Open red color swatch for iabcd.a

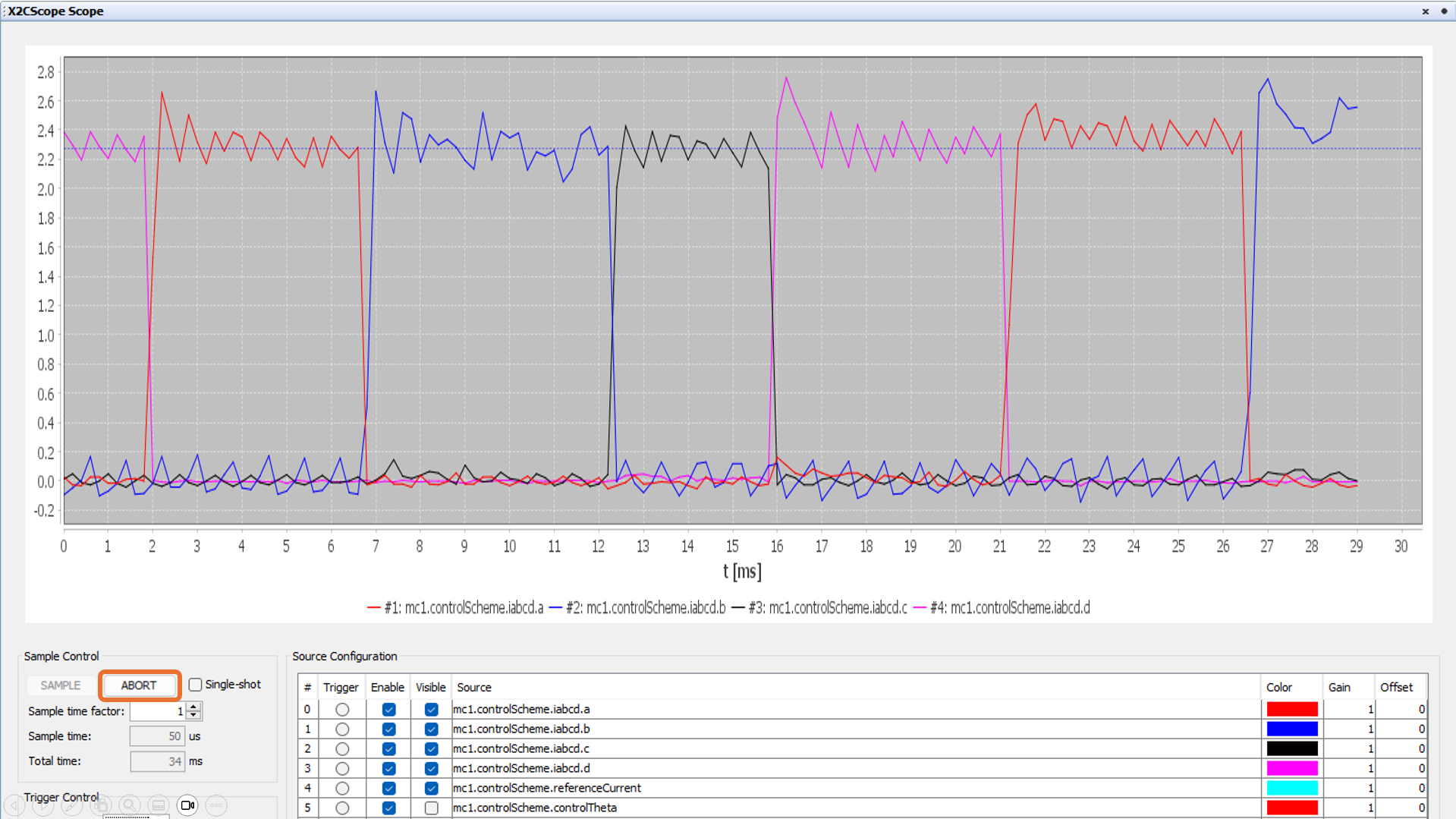(1291, 710)
